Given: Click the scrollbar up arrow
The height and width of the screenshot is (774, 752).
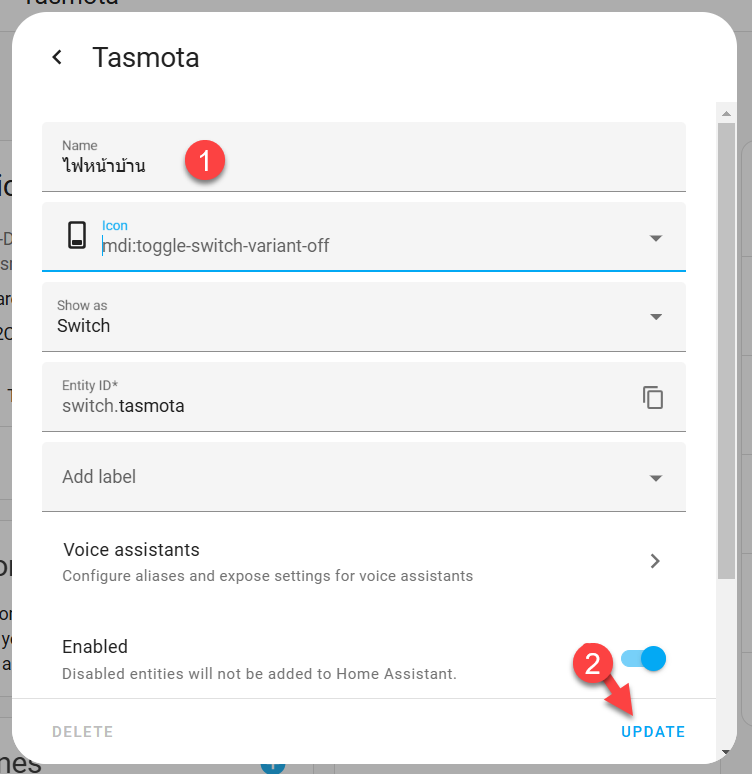Looking at the screenshot, I should click(726, 114).
